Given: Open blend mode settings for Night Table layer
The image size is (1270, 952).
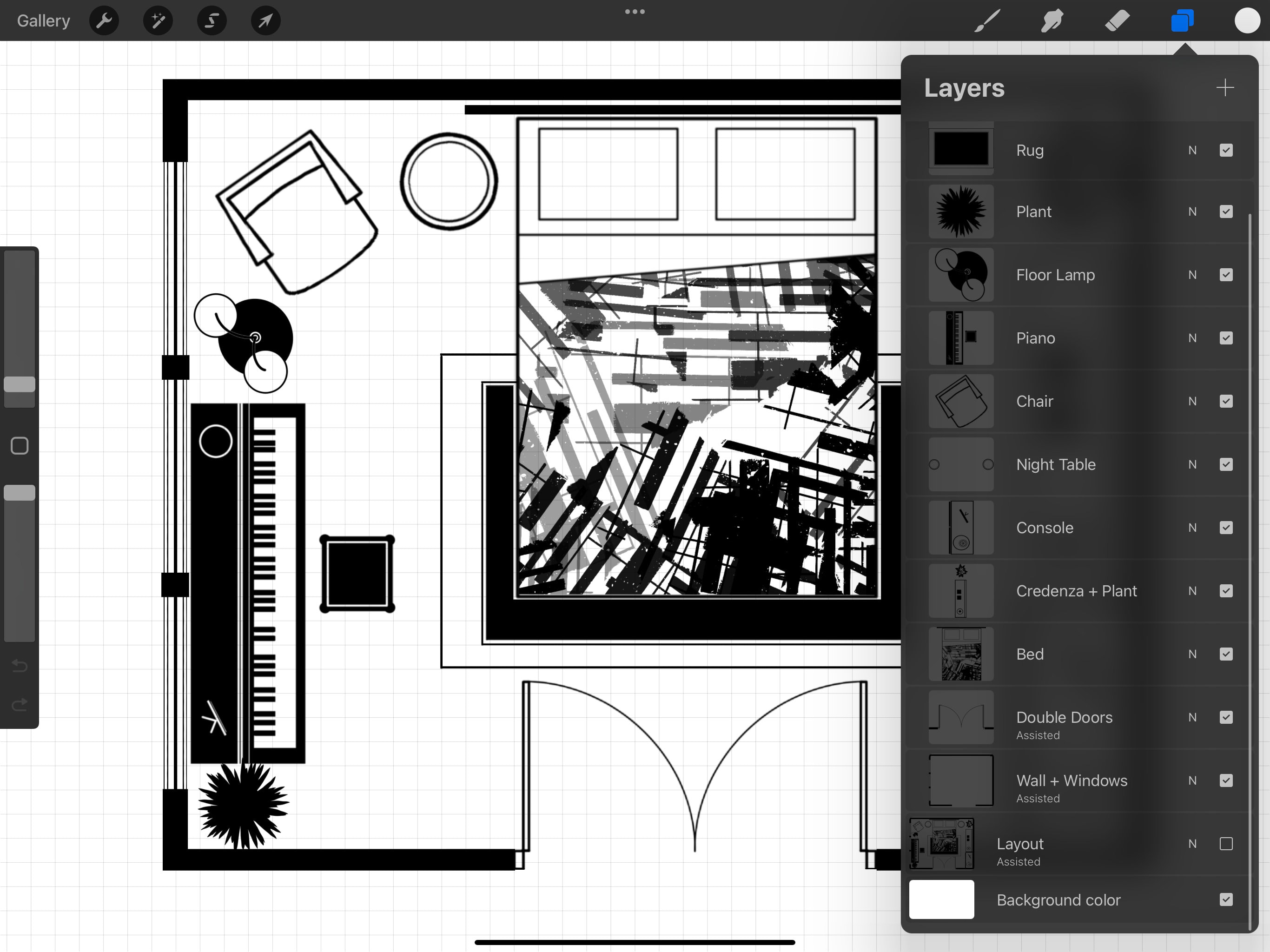Looking at the screenshot, I should pos(1192,464).
